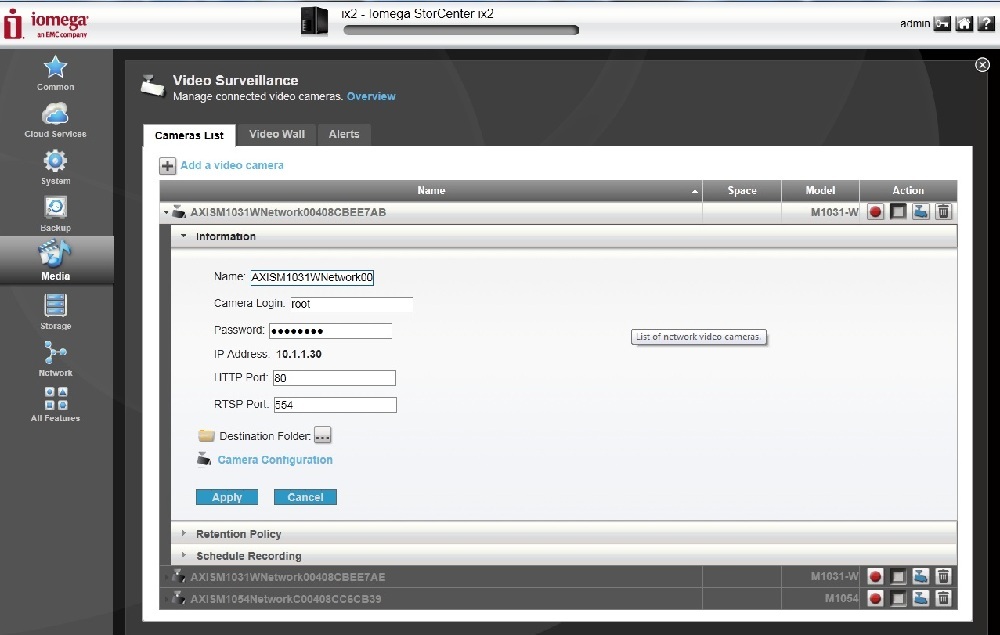
Task: Expand camera row AXISM1054NetworkC00408CC6CB39
Action: click(x=166, y=599)
